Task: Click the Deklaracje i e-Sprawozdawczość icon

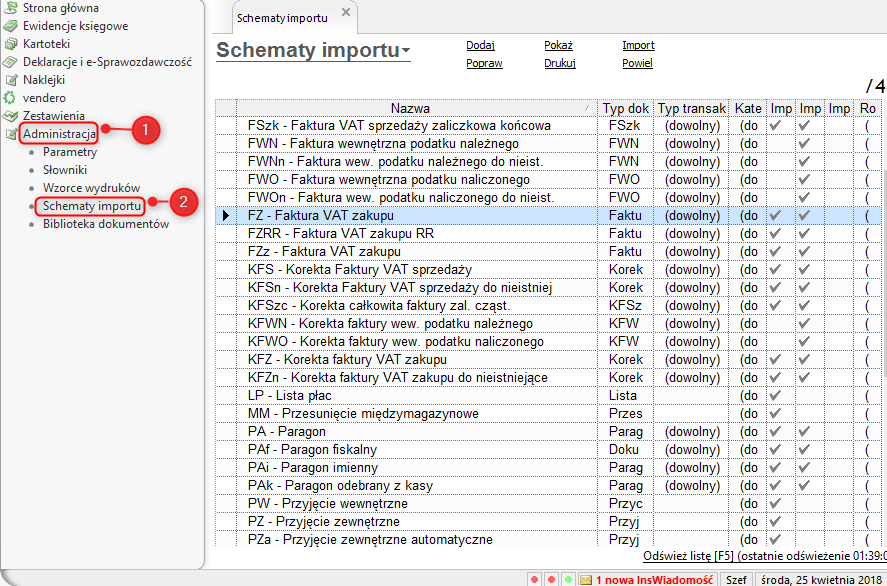Action: 11,62
